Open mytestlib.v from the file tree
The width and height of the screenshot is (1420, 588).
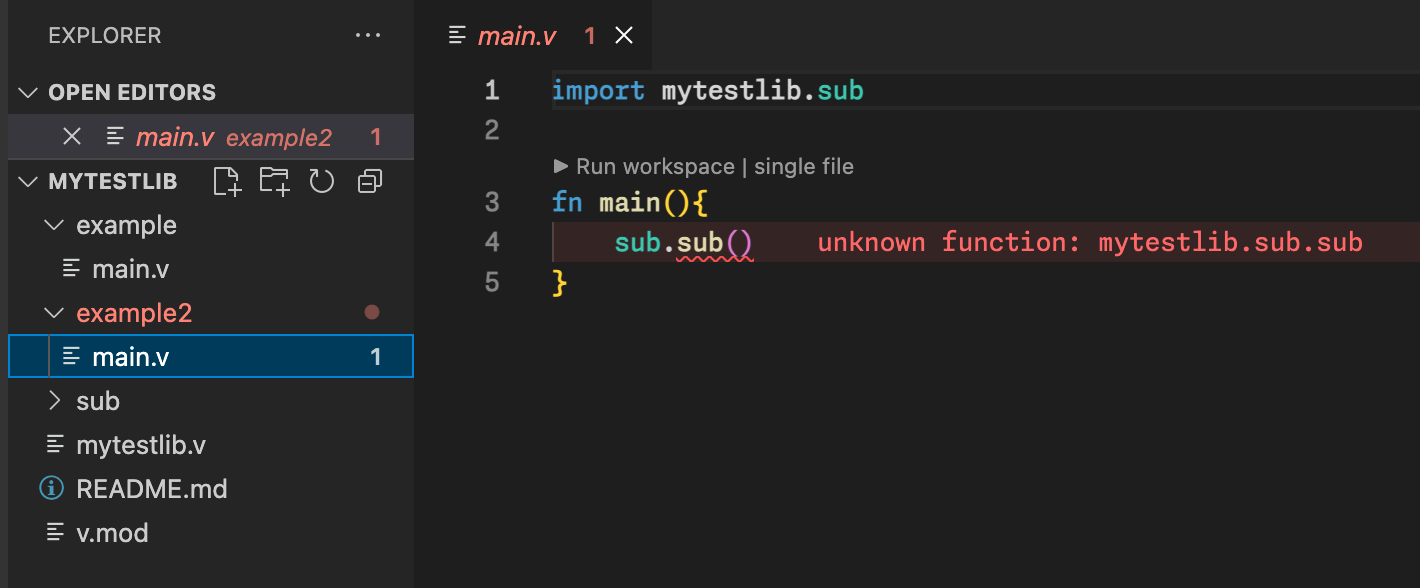[x=141, y=445]
